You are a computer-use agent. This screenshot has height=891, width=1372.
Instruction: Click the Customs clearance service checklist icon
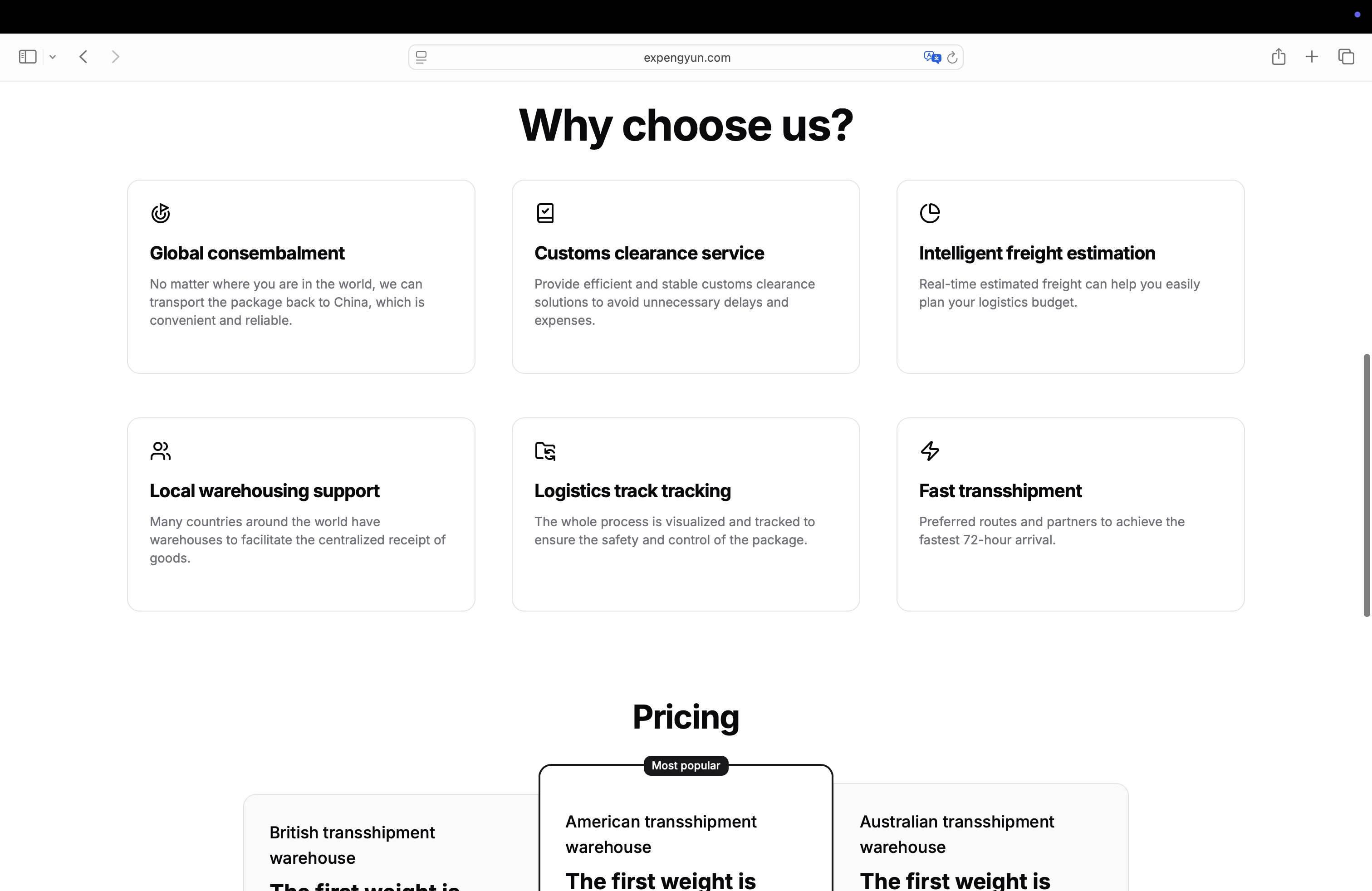tap(545, 213)
